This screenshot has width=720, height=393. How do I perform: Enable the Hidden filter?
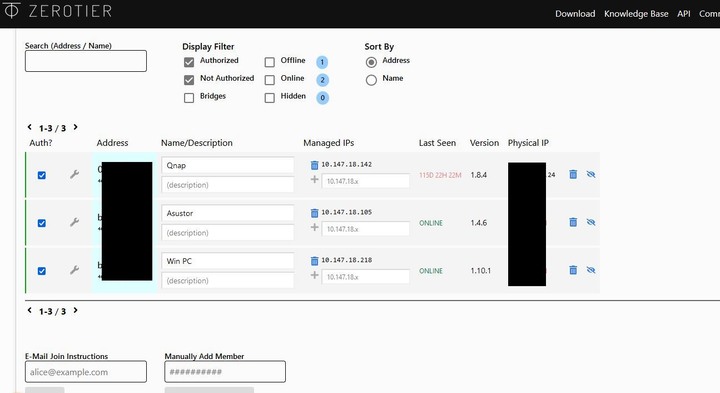point(270,98)
